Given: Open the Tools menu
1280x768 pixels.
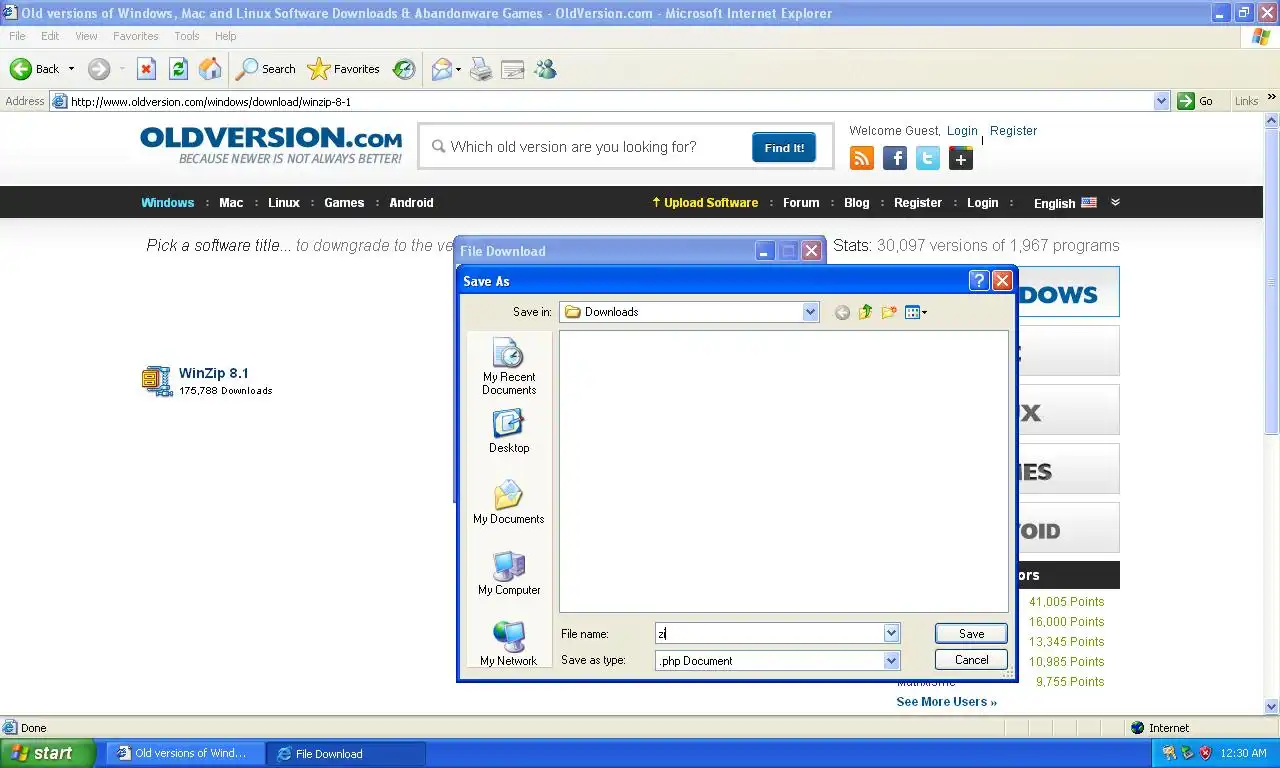Looking at the screenshot, I should [187, 36].
